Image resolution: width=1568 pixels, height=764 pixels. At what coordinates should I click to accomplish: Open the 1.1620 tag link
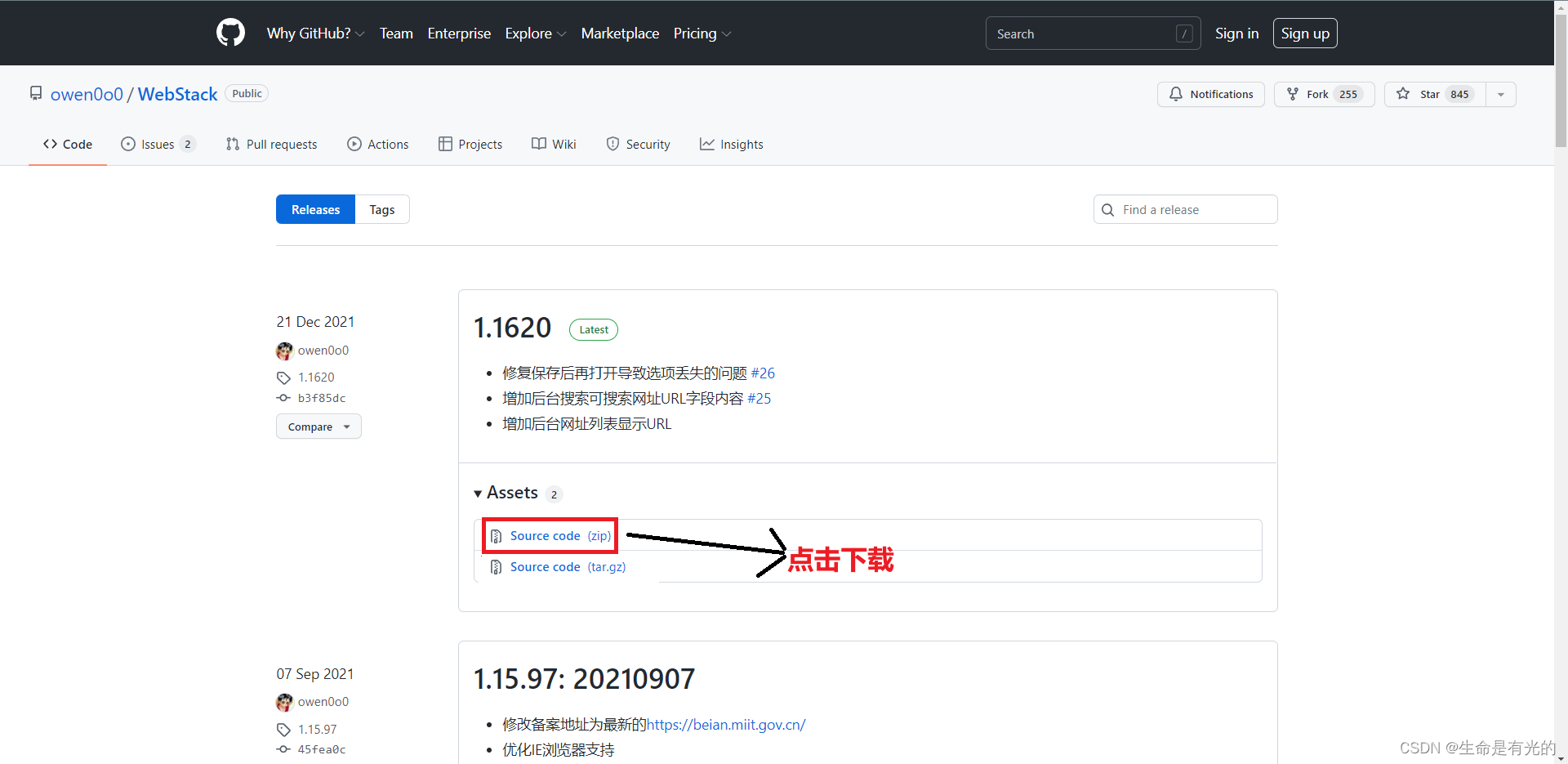point(316,378)
